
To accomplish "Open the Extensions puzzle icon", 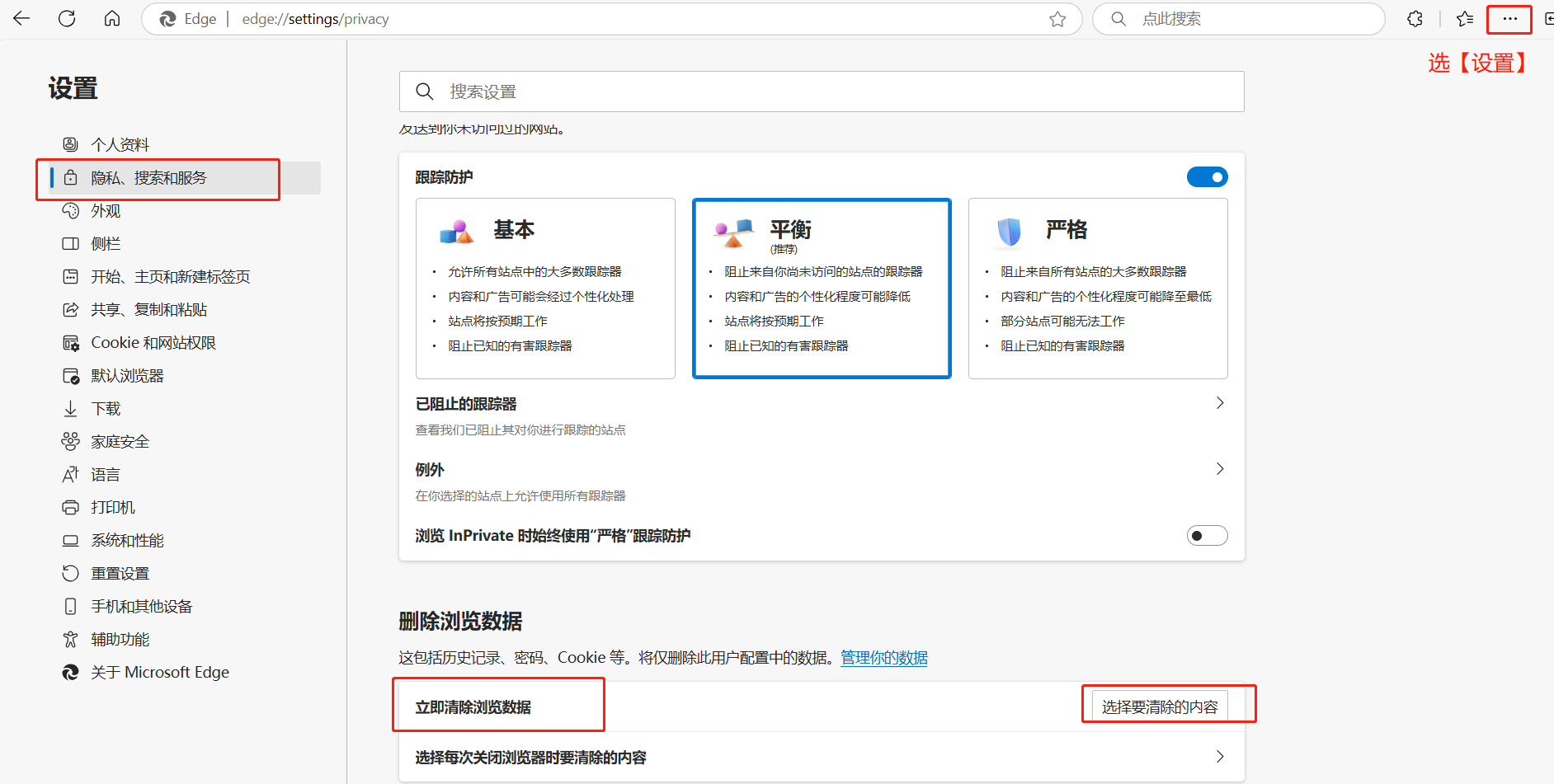I will (x=1414, y=18).
